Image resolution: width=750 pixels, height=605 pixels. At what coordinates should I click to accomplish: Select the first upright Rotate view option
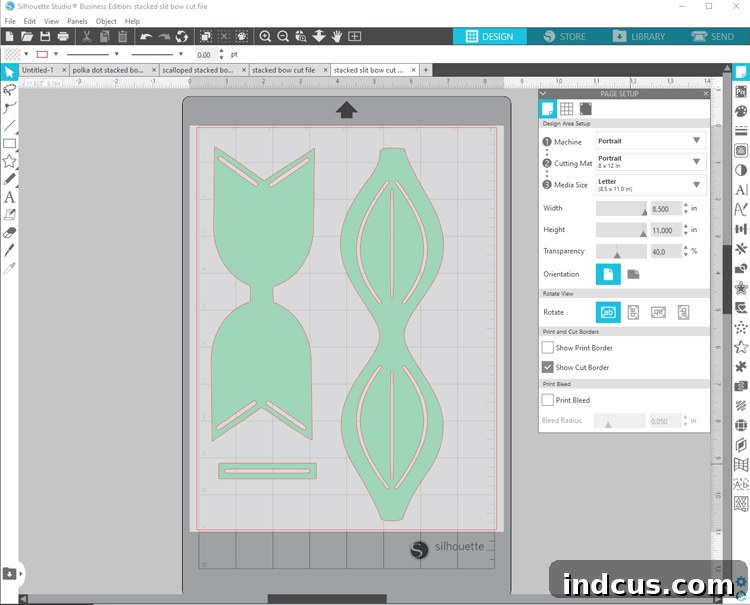point(608,312)
